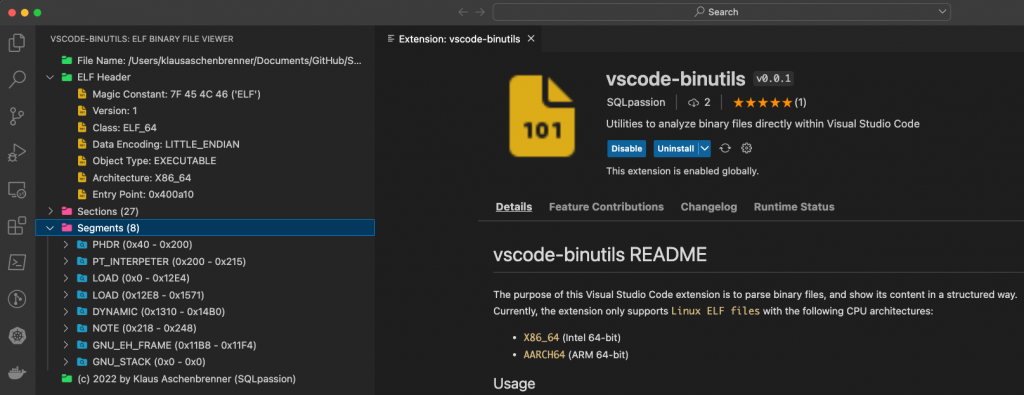Open the Search view in activity bar
This screenshot has width=1024, height=395.
pyautogui.click(x=17, y=80)
